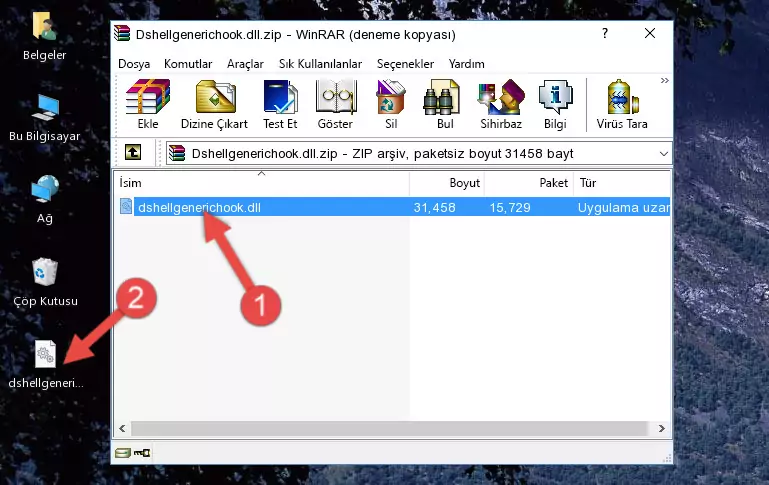The height and width of the screenshot is (485, 769).
Task: Click the key password icon in status bar
Action: coord(142,453)
